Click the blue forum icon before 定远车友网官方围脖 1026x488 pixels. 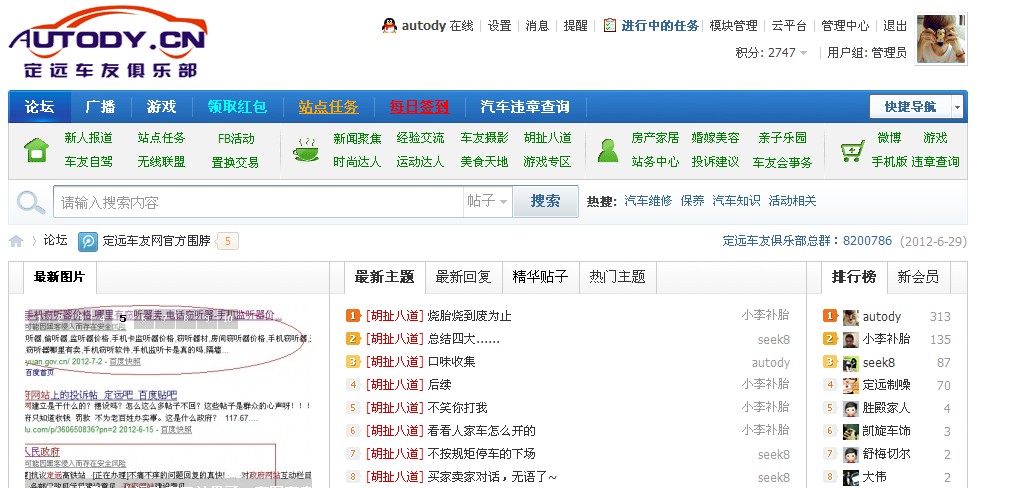(x=88, y=241)
